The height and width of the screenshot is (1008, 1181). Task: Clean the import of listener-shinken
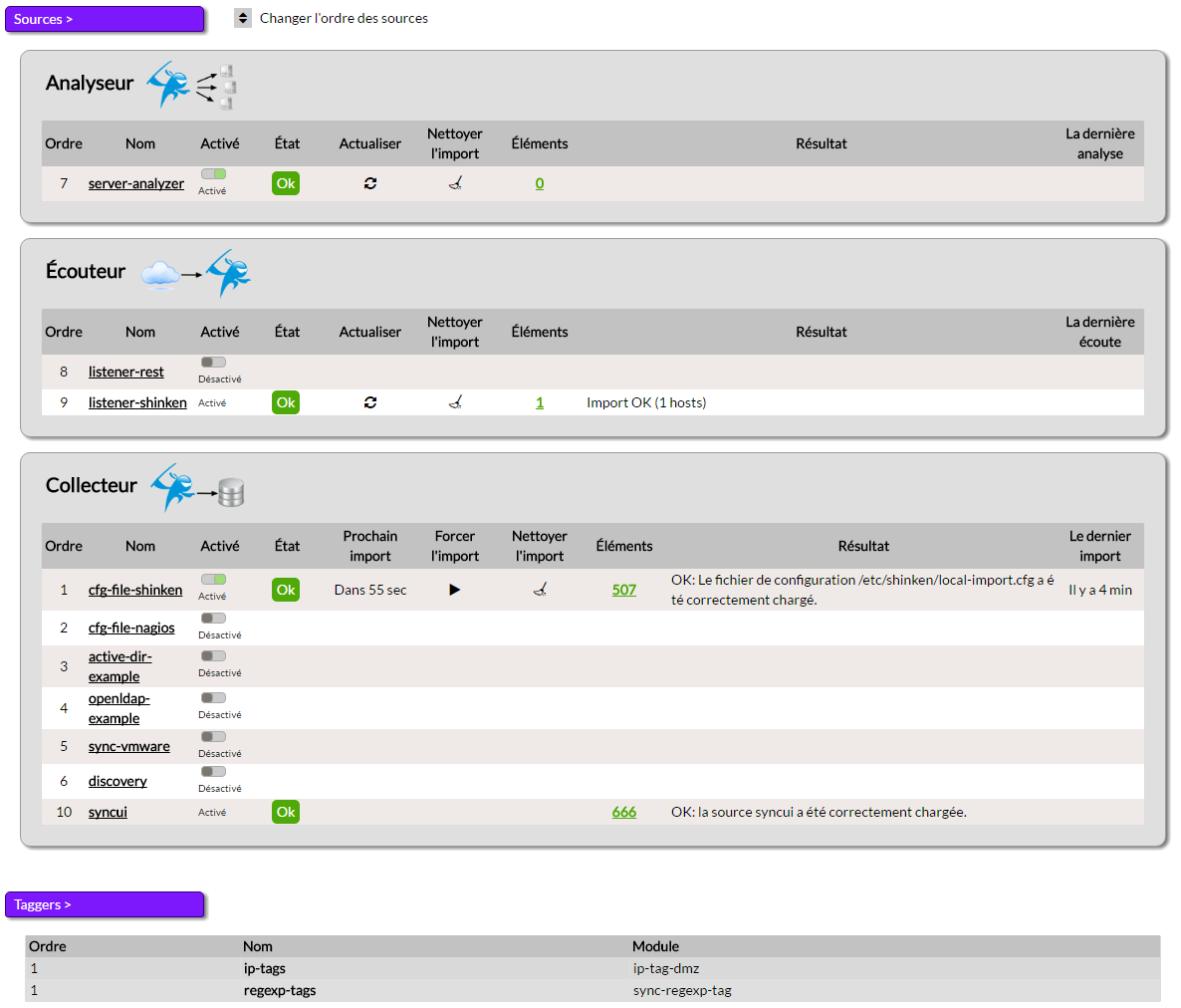(x=455, y=402)
